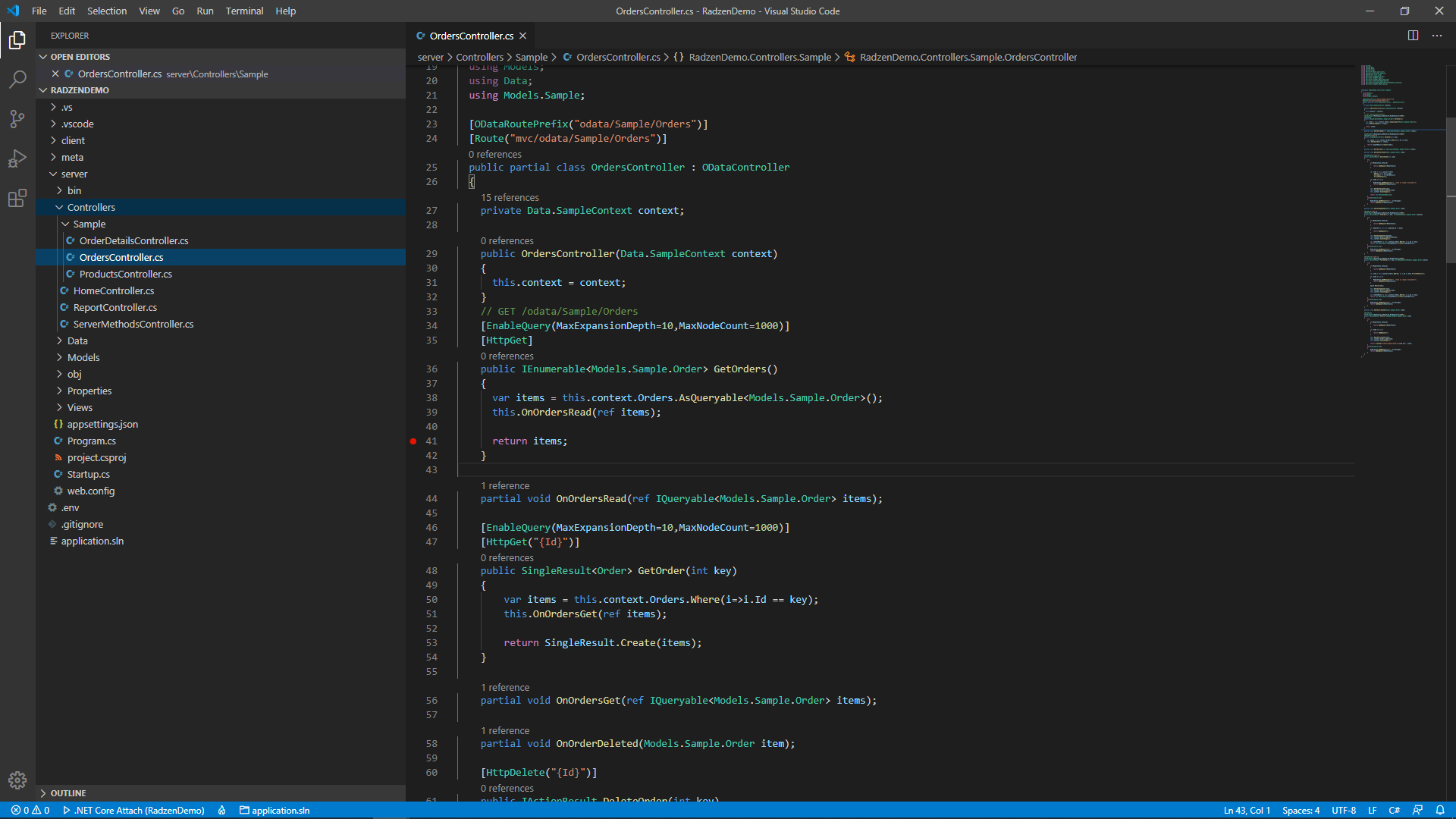1456x819 pixels.
Task: Close the OrdersController.cs tab
Action: 522,36
